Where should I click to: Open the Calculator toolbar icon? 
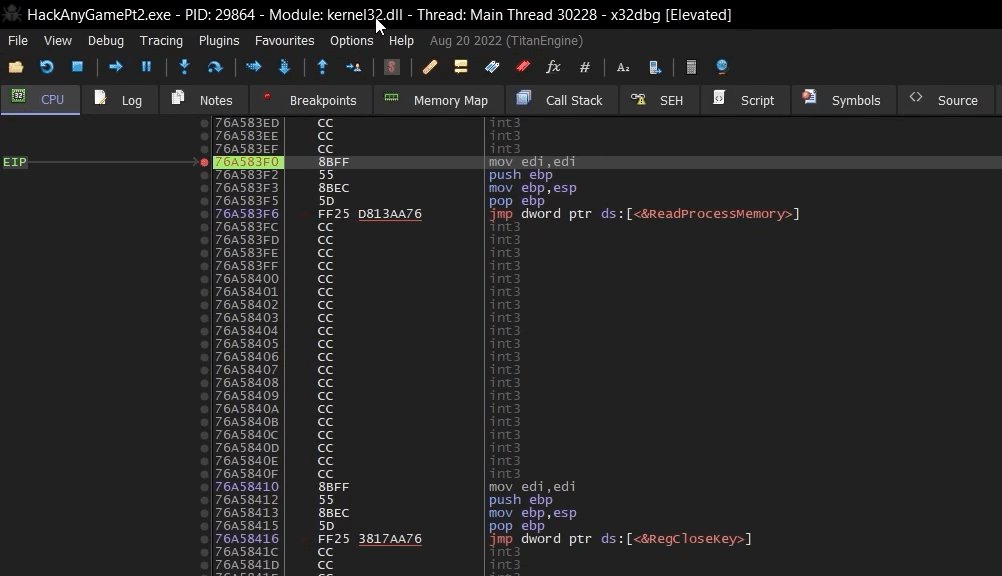pyautogui.click(x=690, y=66)
